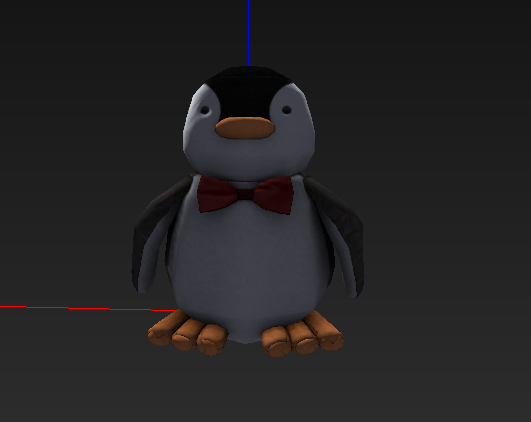The height and width of the screenshot is (422, 531).
Task: Click the penguin's orange beak
Action: tap(245, 128)
